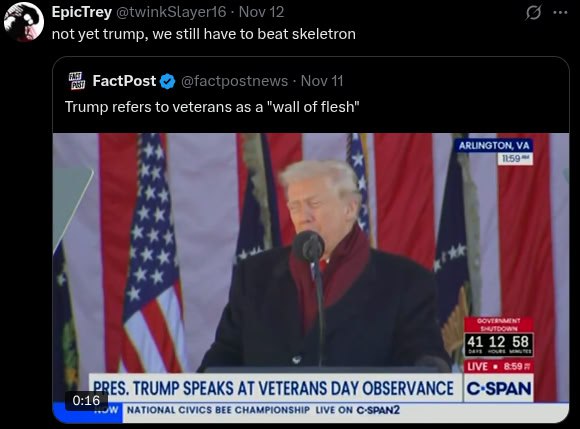The image size is (580, 429).
Task: Click the C-SPAN logo in the video
Action: click(499, 388)
